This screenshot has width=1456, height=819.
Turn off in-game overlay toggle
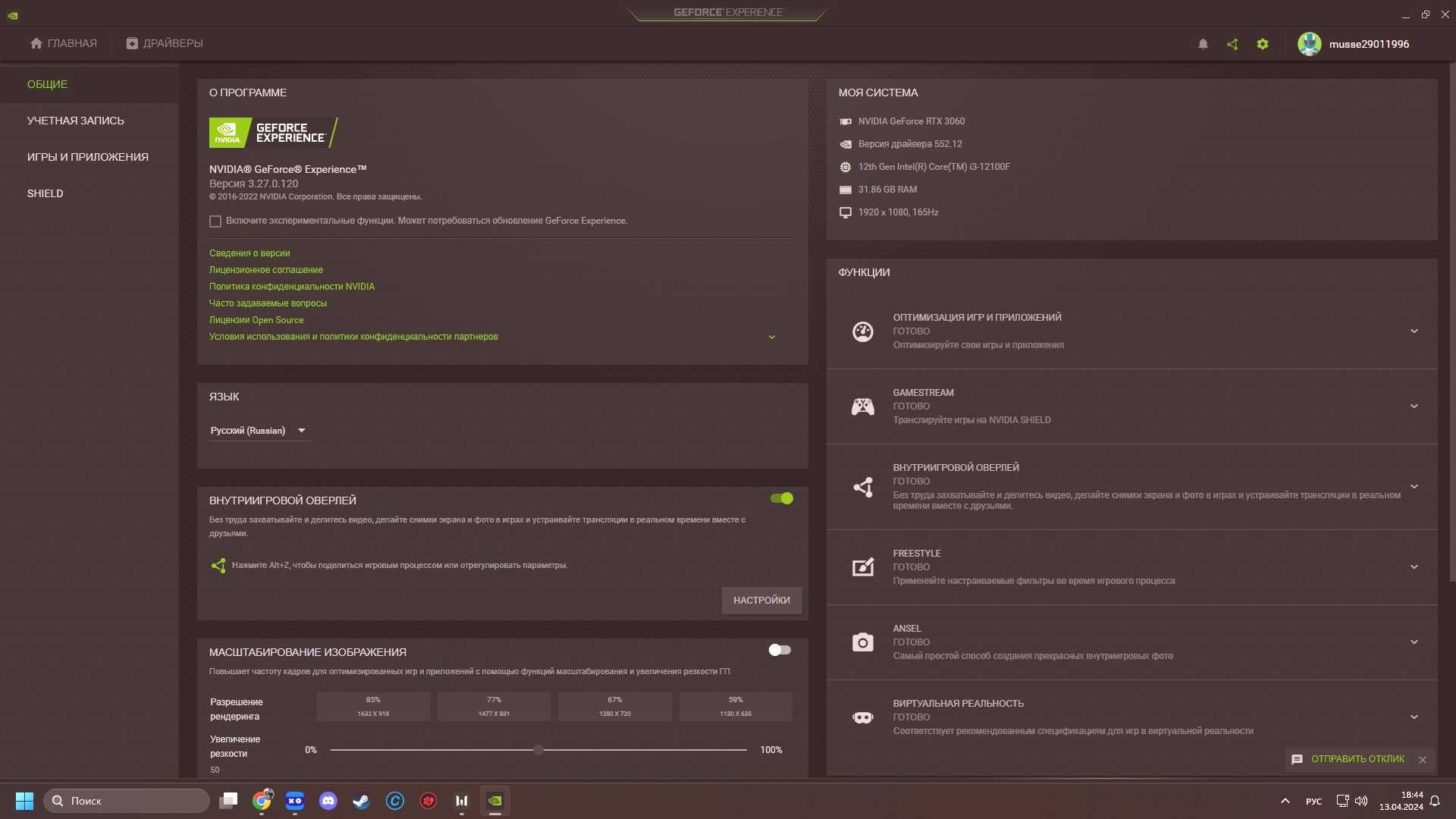pyautogui.click(x=781, y=498)
